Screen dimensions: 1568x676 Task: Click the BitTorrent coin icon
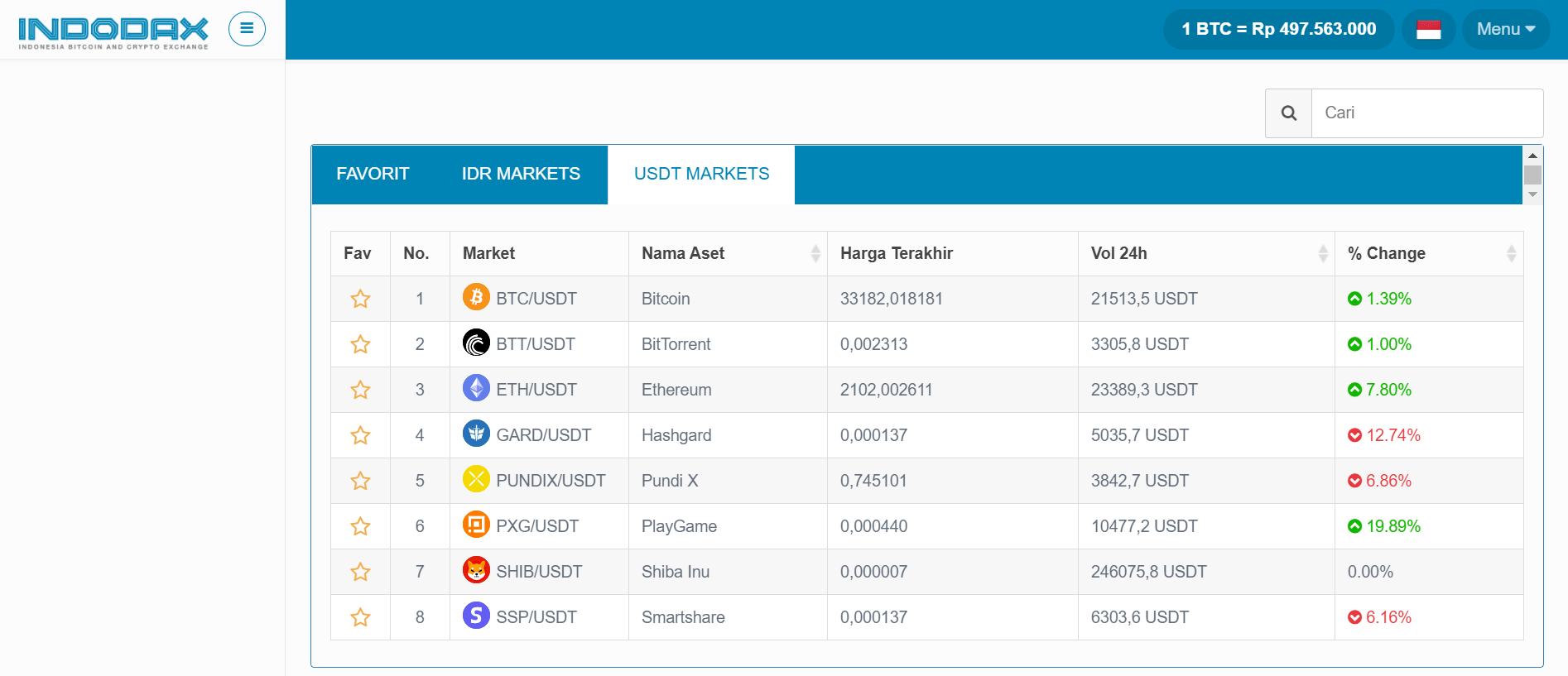pyautogui.click(x=476, y=343)
